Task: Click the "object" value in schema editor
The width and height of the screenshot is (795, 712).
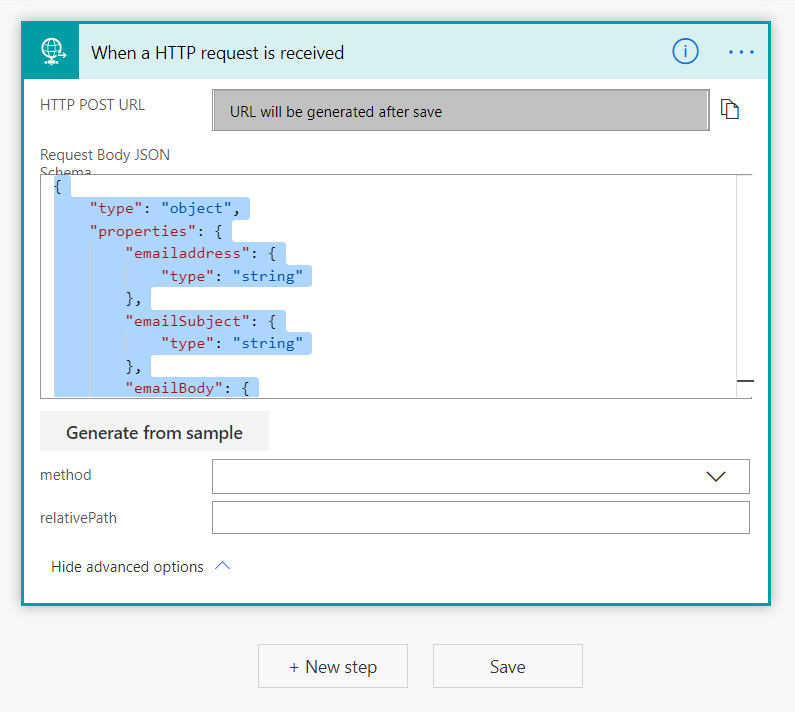Action: coord(204,209)
